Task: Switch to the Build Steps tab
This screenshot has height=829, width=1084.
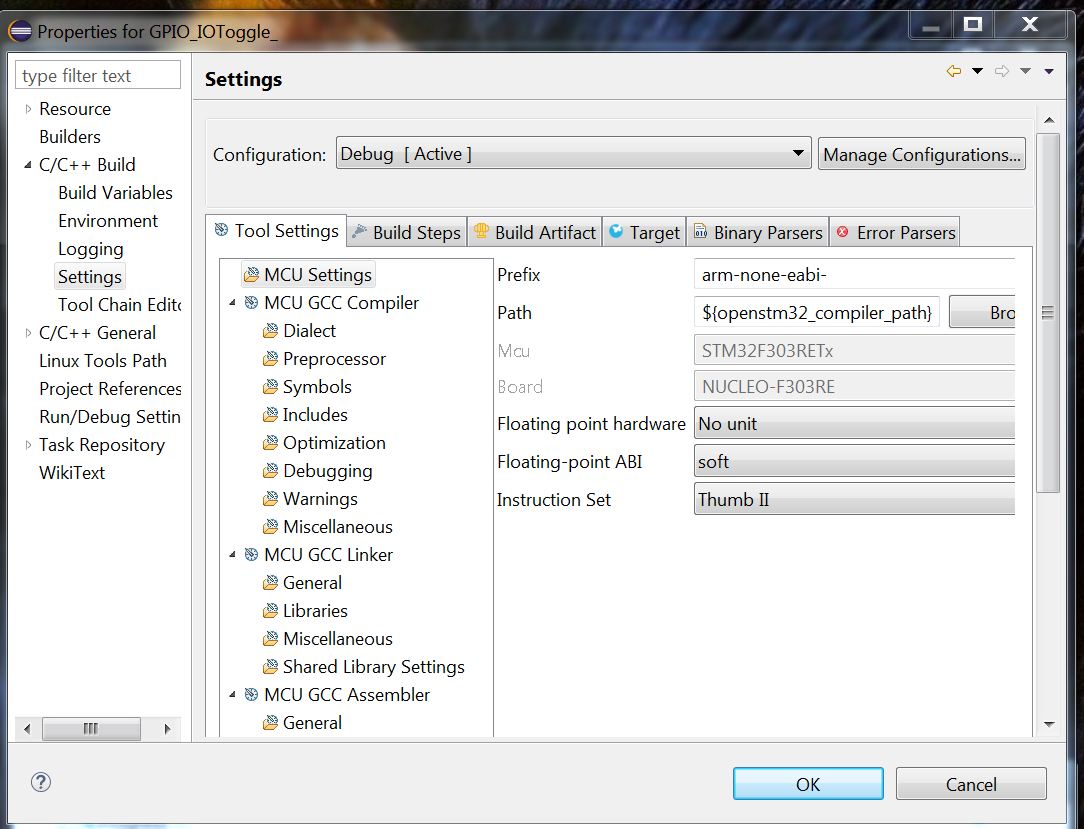Action: 406,232
